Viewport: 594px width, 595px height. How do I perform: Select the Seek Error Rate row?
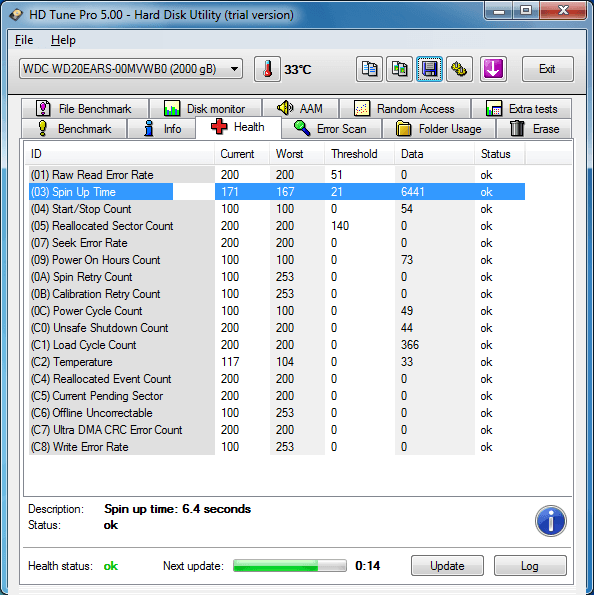tap(277, 243)
